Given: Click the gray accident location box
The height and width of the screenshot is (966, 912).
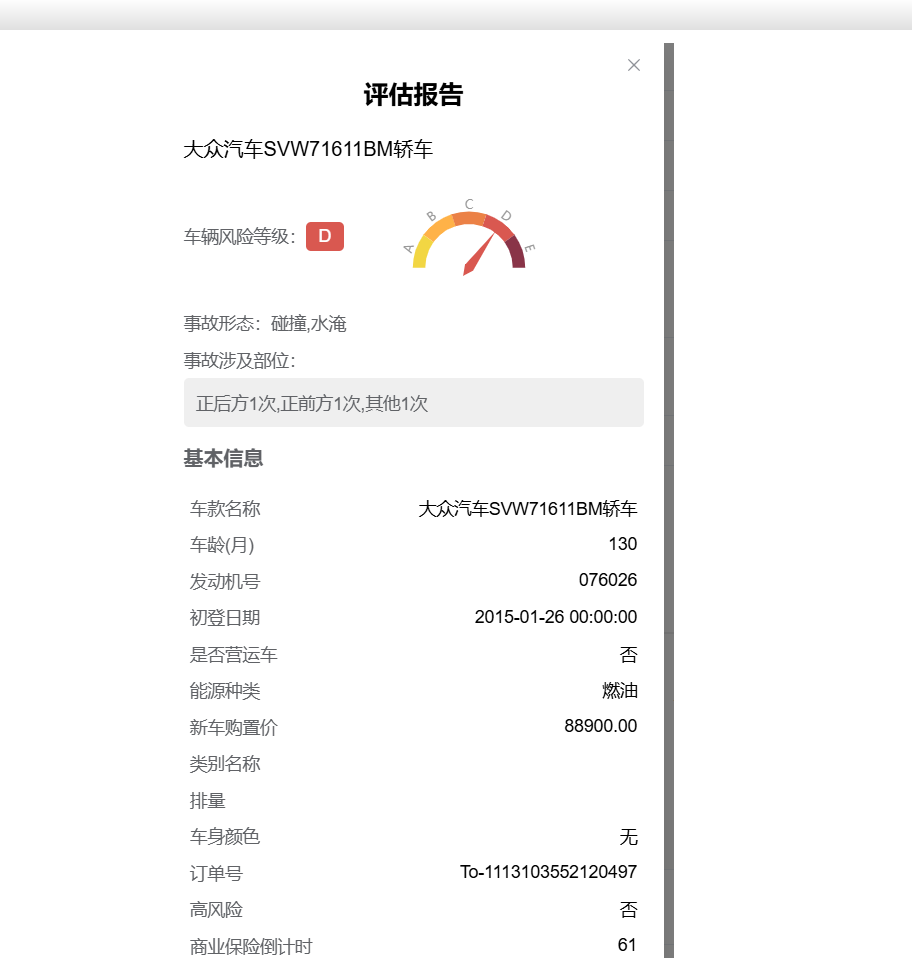Looking at the screenshot, I should point(413,403).
